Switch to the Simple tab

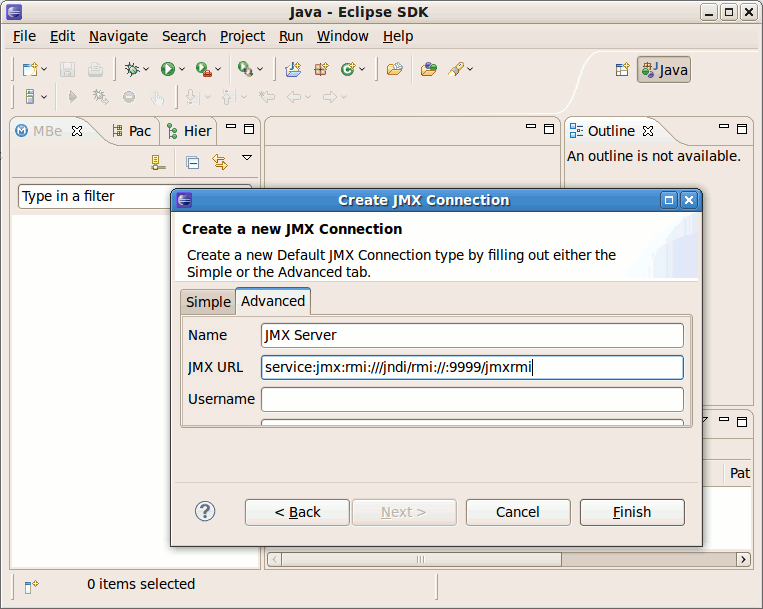pos(208,302)
